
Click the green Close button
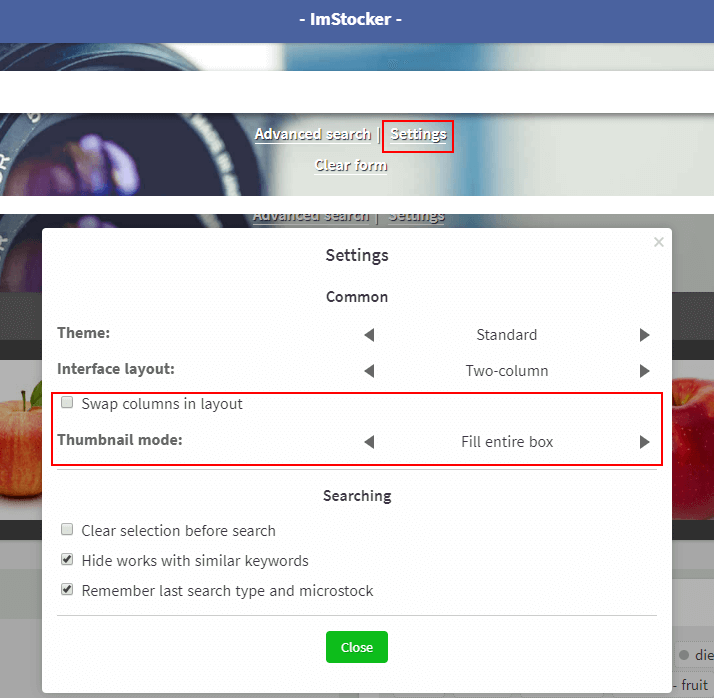tap(357, 647)
